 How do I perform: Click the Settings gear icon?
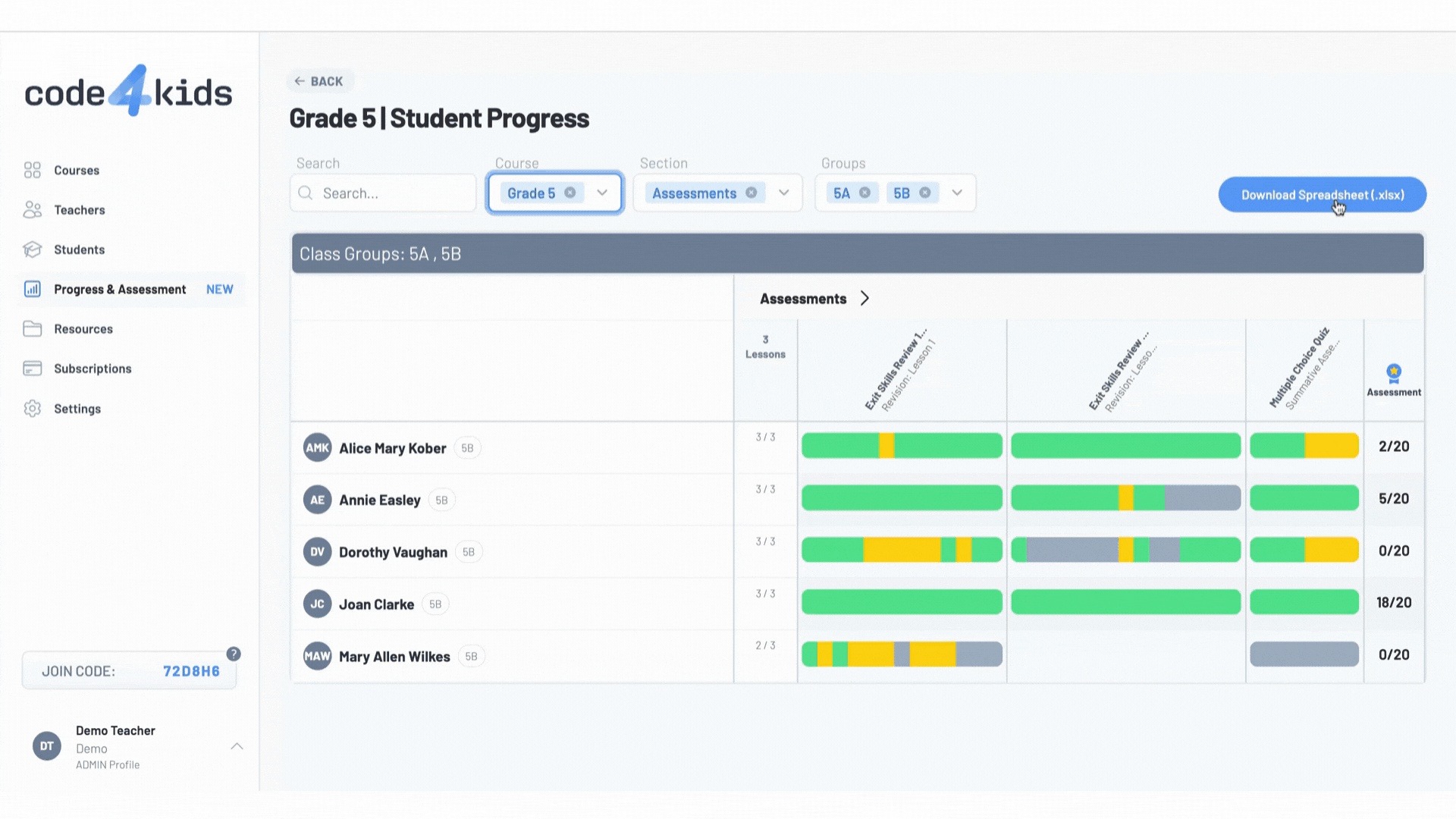[32, 409]
